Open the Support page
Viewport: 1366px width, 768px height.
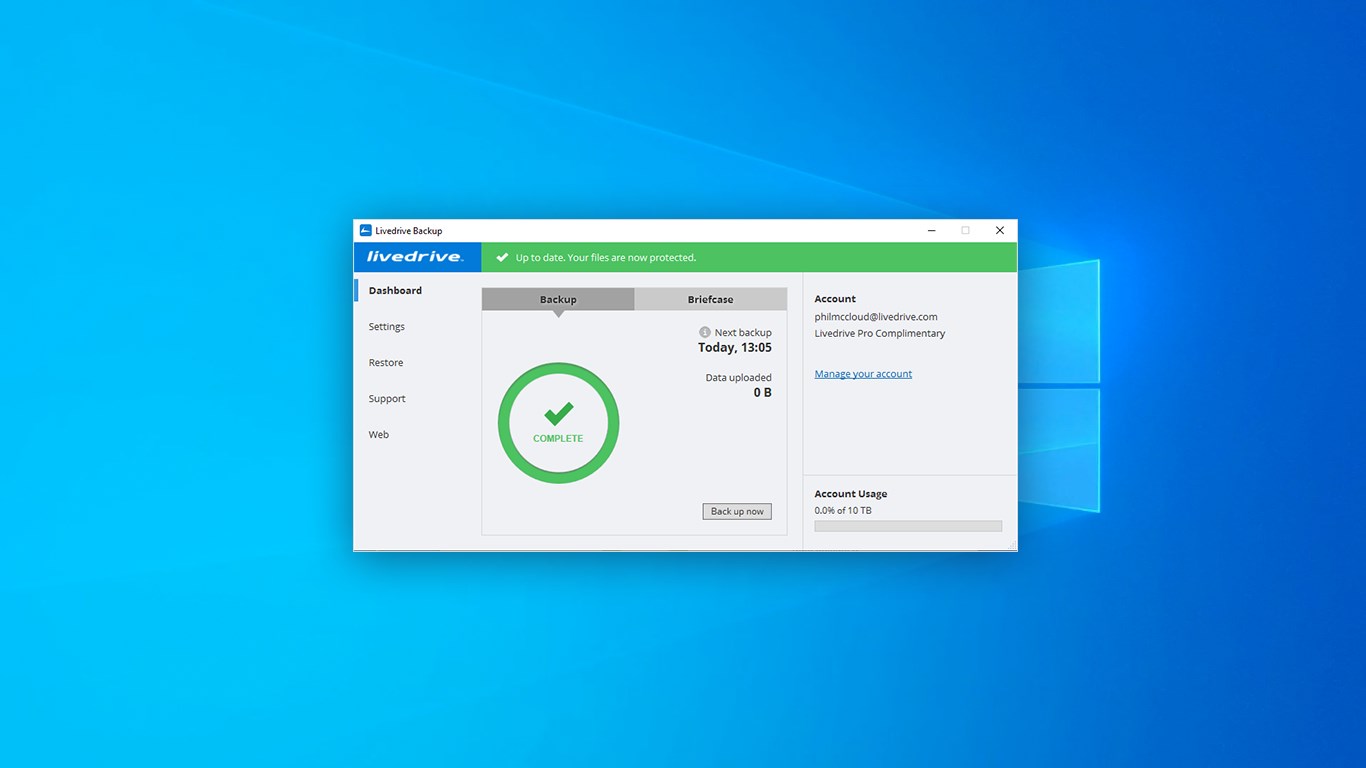[x=386, y=398]
